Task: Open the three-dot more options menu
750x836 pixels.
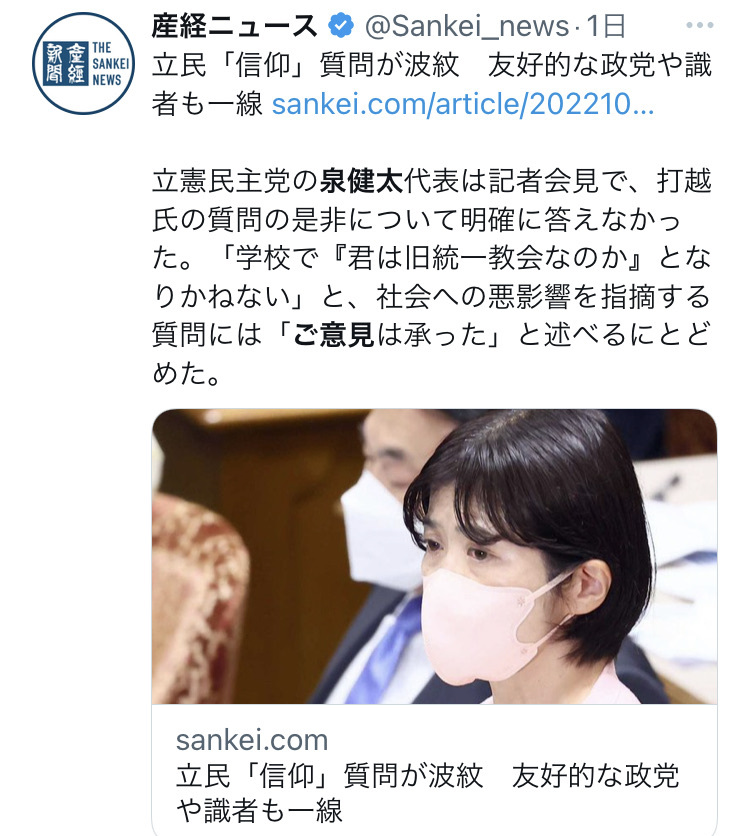Action: point(699,25)
